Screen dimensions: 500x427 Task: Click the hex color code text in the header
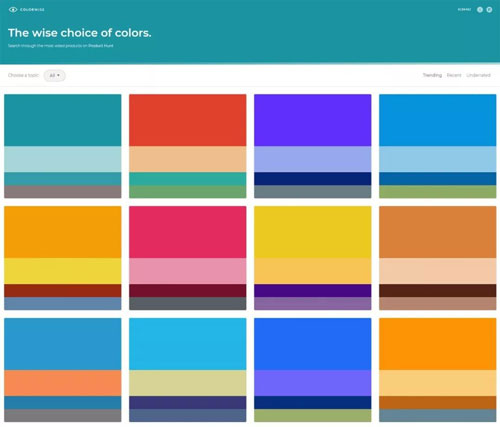pyautogui.click(x=464, y=10)
